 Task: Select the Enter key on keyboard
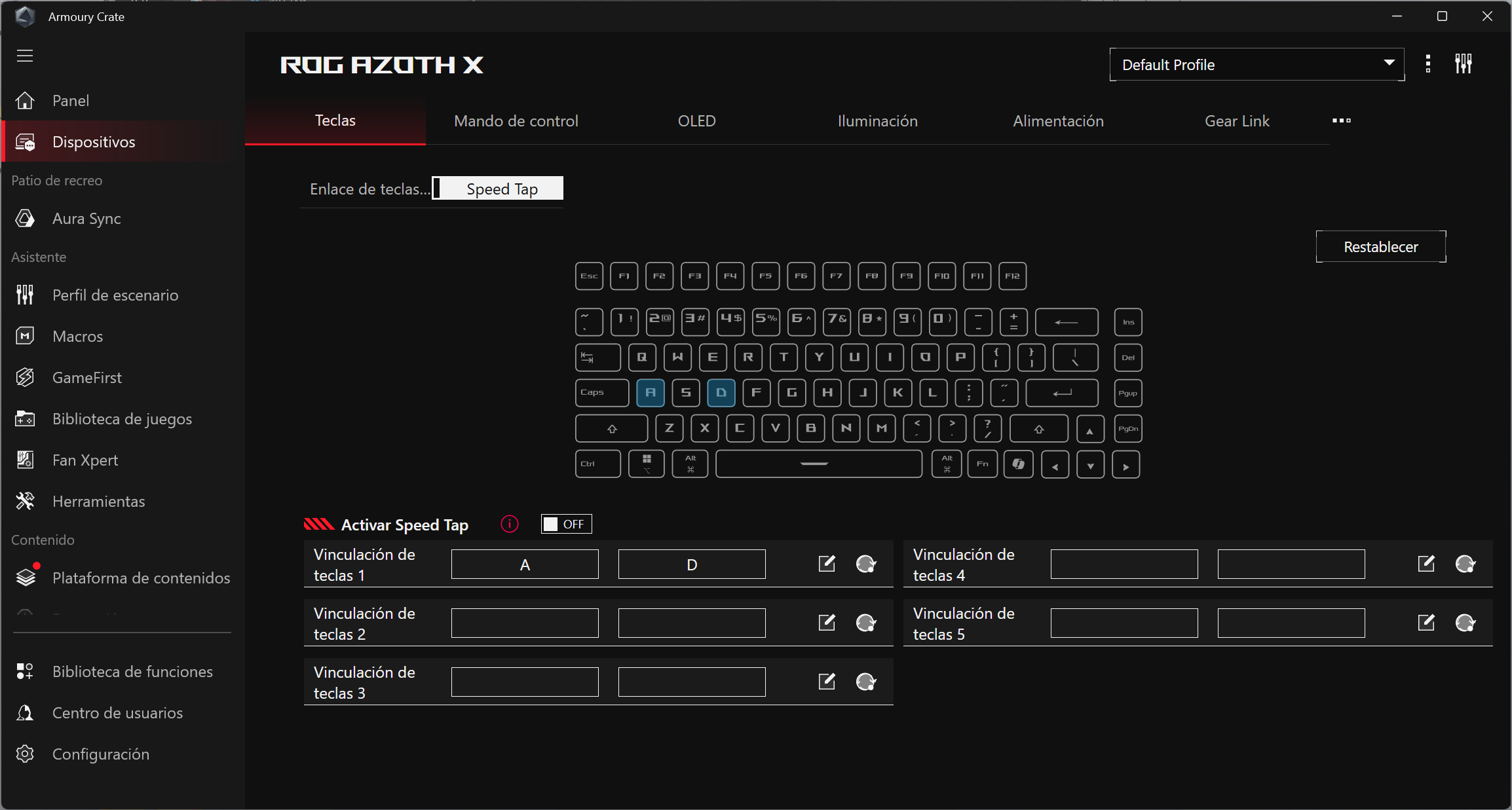point(1062,393)
